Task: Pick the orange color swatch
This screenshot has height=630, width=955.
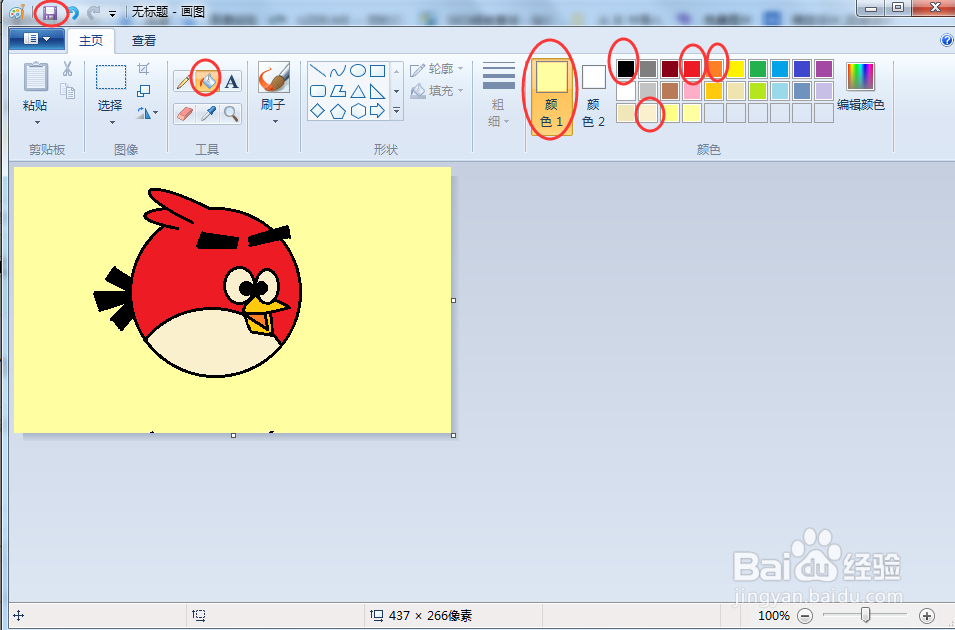Action: coord(714,69)
